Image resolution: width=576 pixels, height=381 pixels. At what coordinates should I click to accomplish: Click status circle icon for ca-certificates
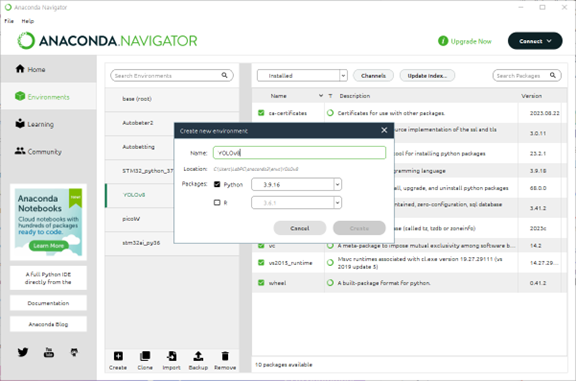point(330,113)
